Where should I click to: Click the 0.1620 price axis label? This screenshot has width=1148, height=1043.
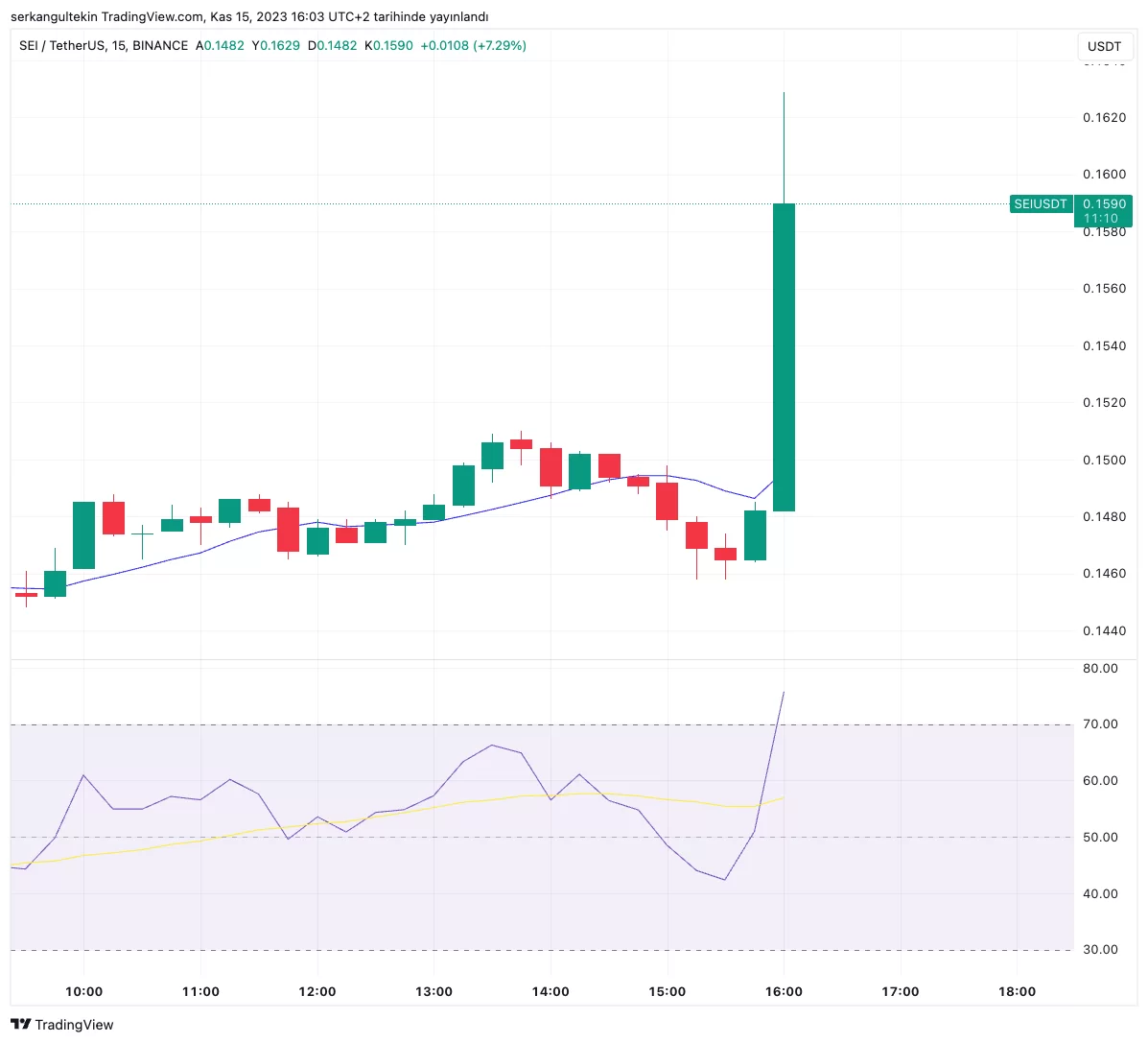coord(1104,118)
